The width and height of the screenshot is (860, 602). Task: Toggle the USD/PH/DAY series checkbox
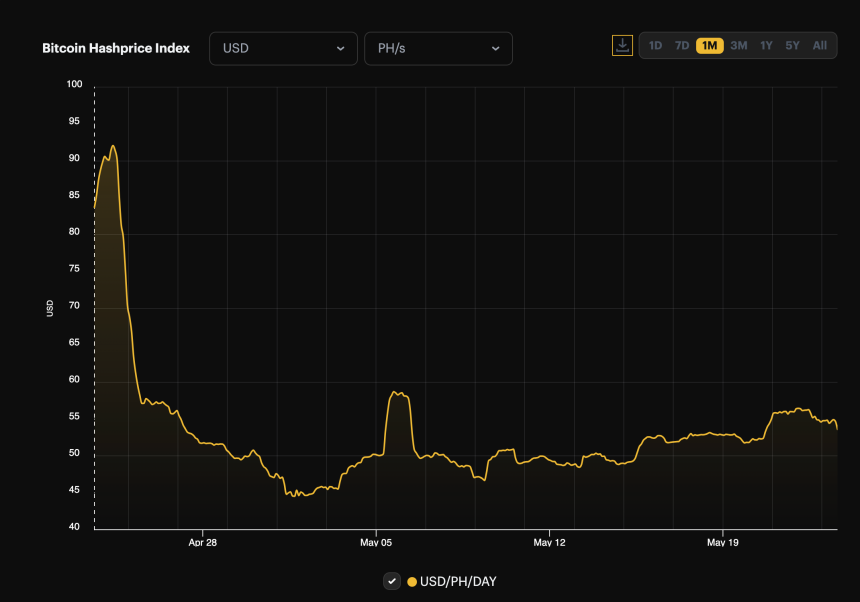point(392,581)
